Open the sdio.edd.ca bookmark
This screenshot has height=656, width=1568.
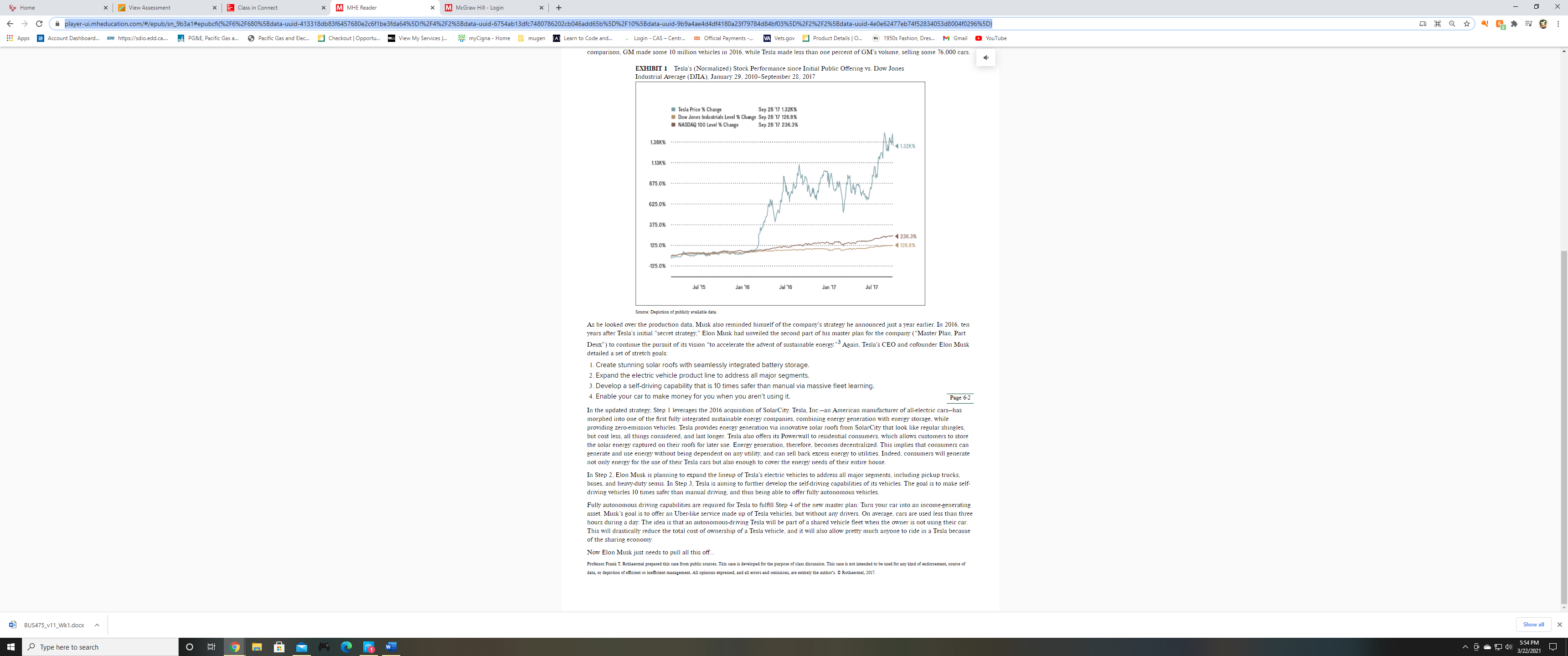pos(138,38)
